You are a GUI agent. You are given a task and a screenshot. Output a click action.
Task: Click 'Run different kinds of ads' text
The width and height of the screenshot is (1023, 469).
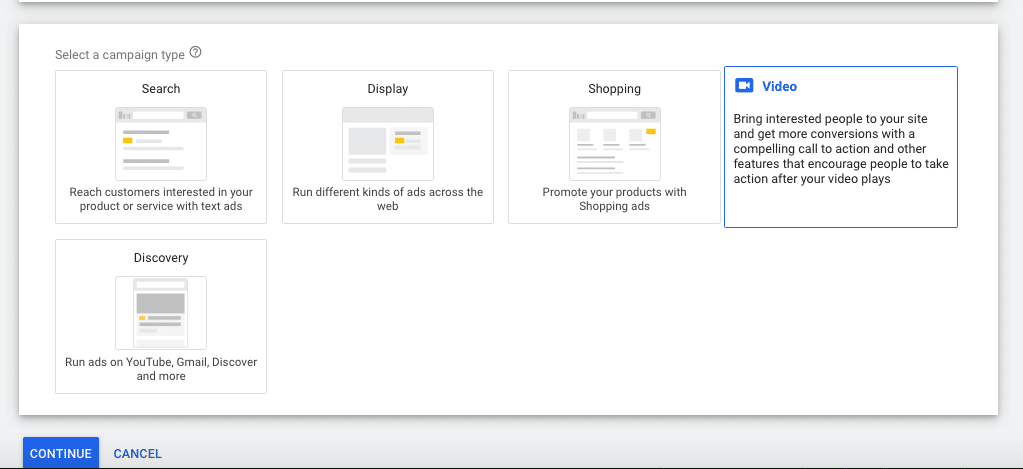[388, 200]
